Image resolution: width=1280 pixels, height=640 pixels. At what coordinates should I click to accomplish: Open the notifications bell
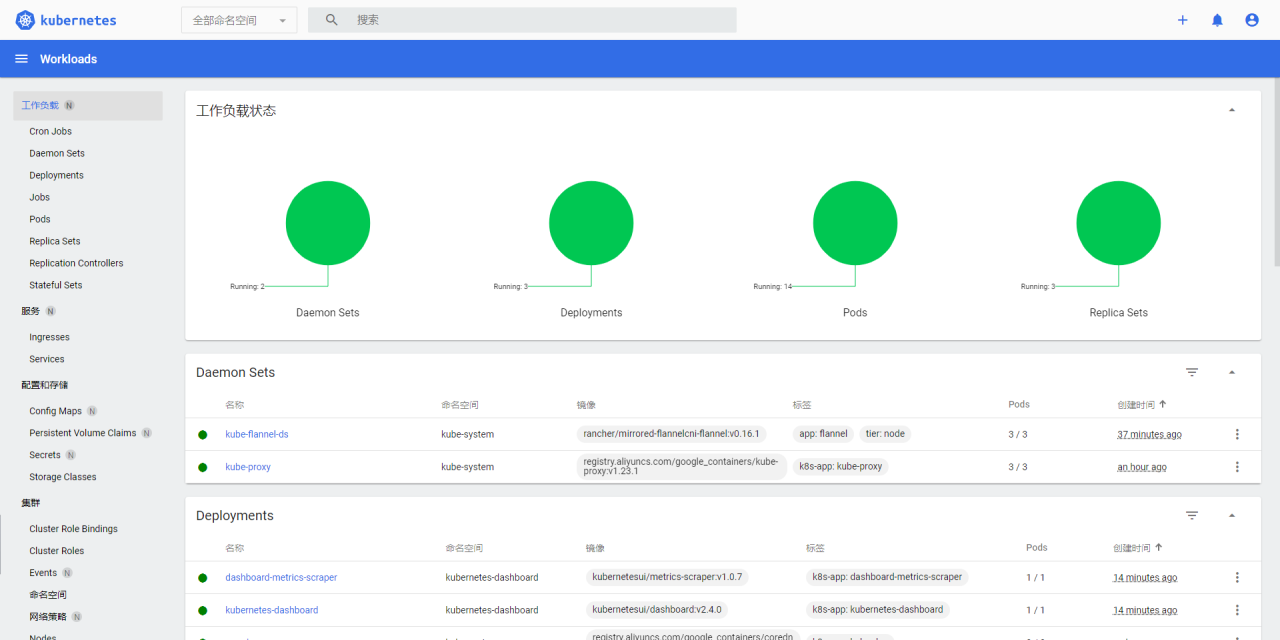pyautogui.click(x=1217, y=20)
